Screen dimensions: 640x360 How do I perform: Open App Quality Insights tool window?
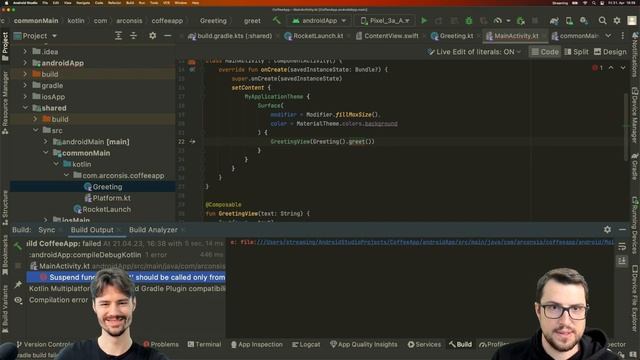pyautogui.click(x=363, y=344)
